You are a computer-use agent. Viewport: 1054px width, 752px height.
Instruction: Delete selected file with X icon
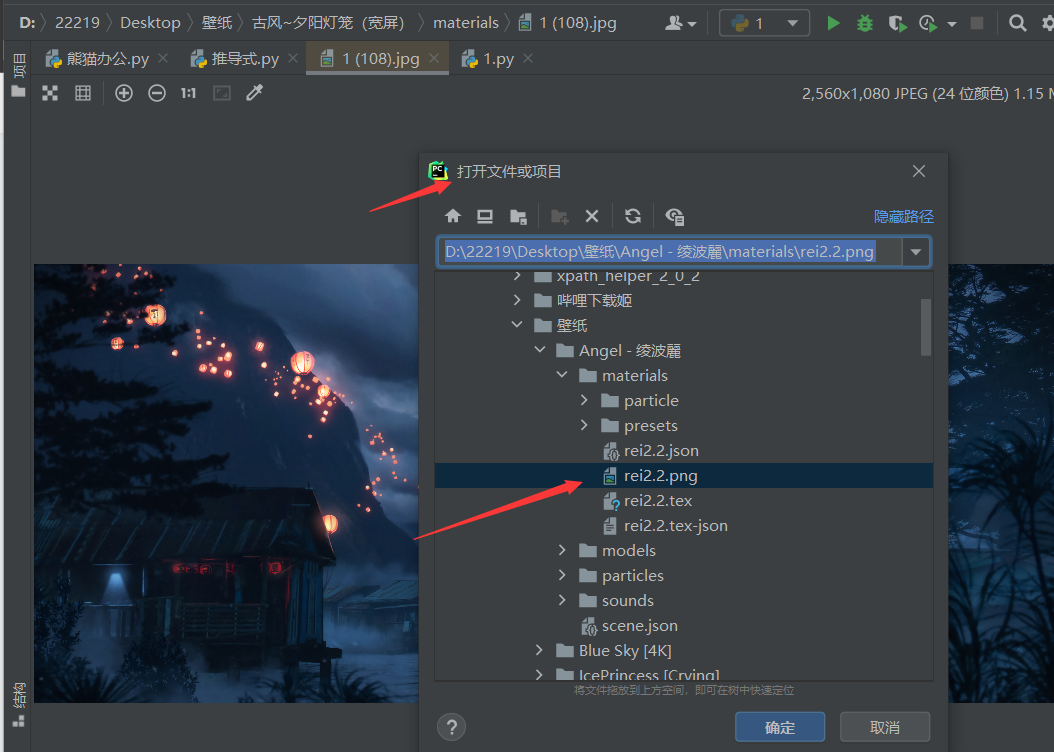coord(592,216)
